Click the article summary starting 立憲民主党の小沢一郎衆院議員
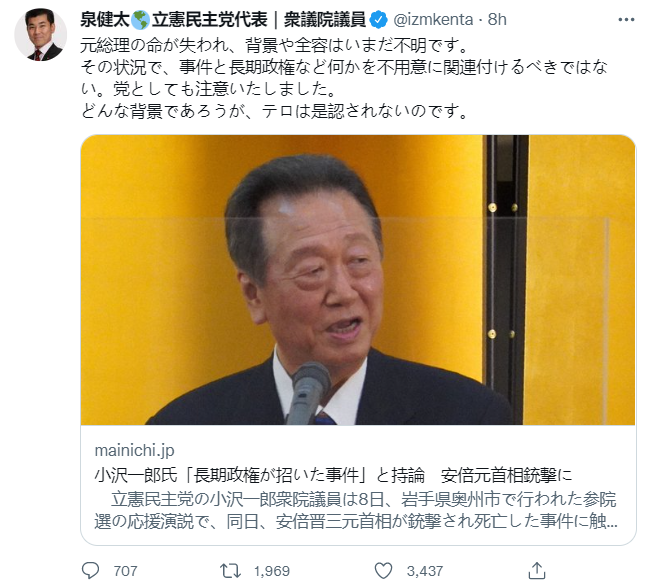 (x=356, y=510)
